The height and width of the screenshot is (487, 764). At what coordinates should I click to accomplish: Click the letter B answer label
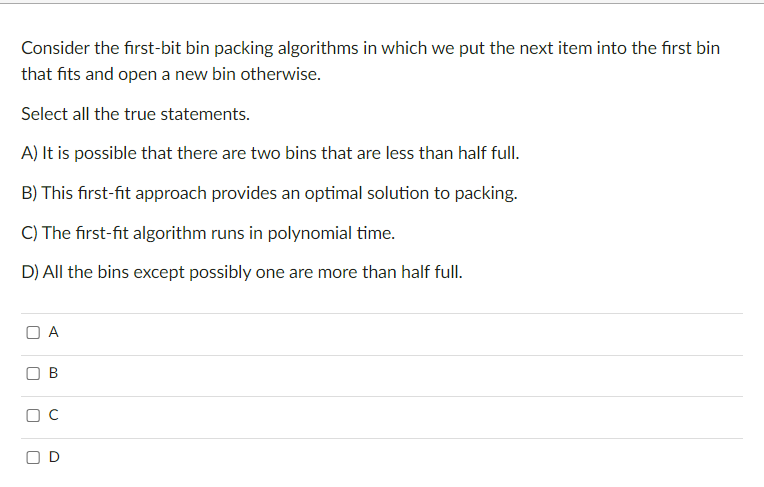54,373
